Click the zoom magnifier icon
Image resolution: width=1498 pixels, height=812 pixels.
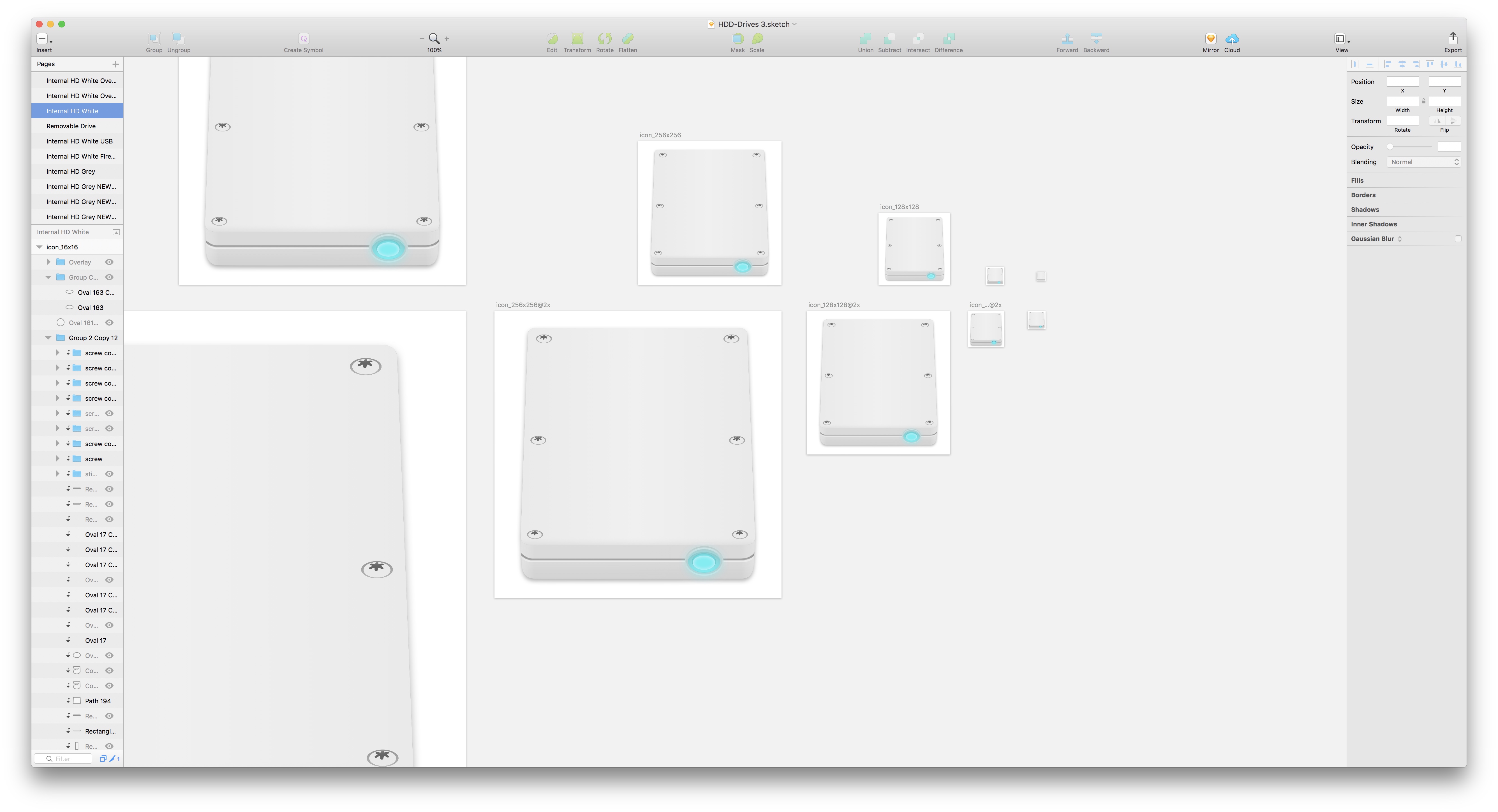(434, 38)
